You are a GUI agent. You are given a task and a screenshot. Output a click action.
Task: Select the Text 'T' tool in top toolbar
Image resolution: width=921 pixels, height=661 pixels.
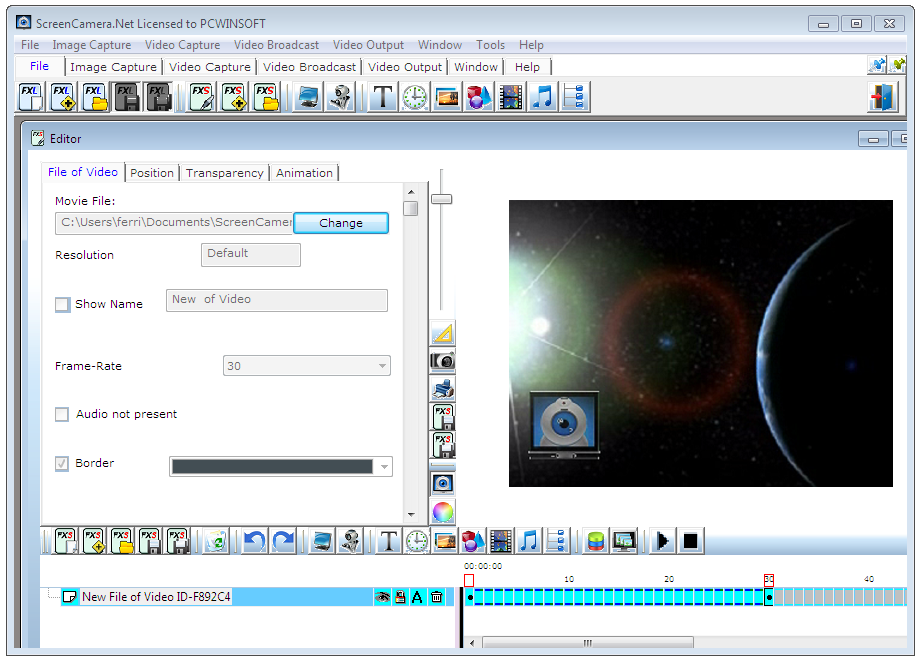point(383,97)
